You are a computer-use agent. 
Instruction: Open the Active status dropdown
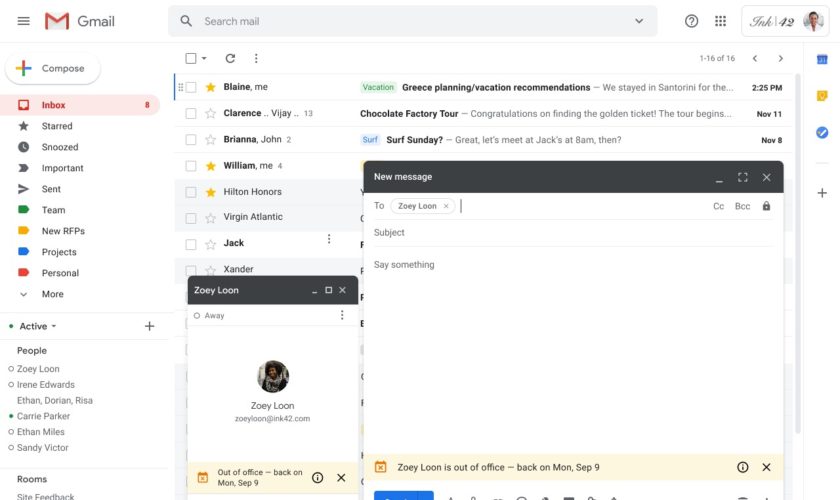click(x=38, y=326)
